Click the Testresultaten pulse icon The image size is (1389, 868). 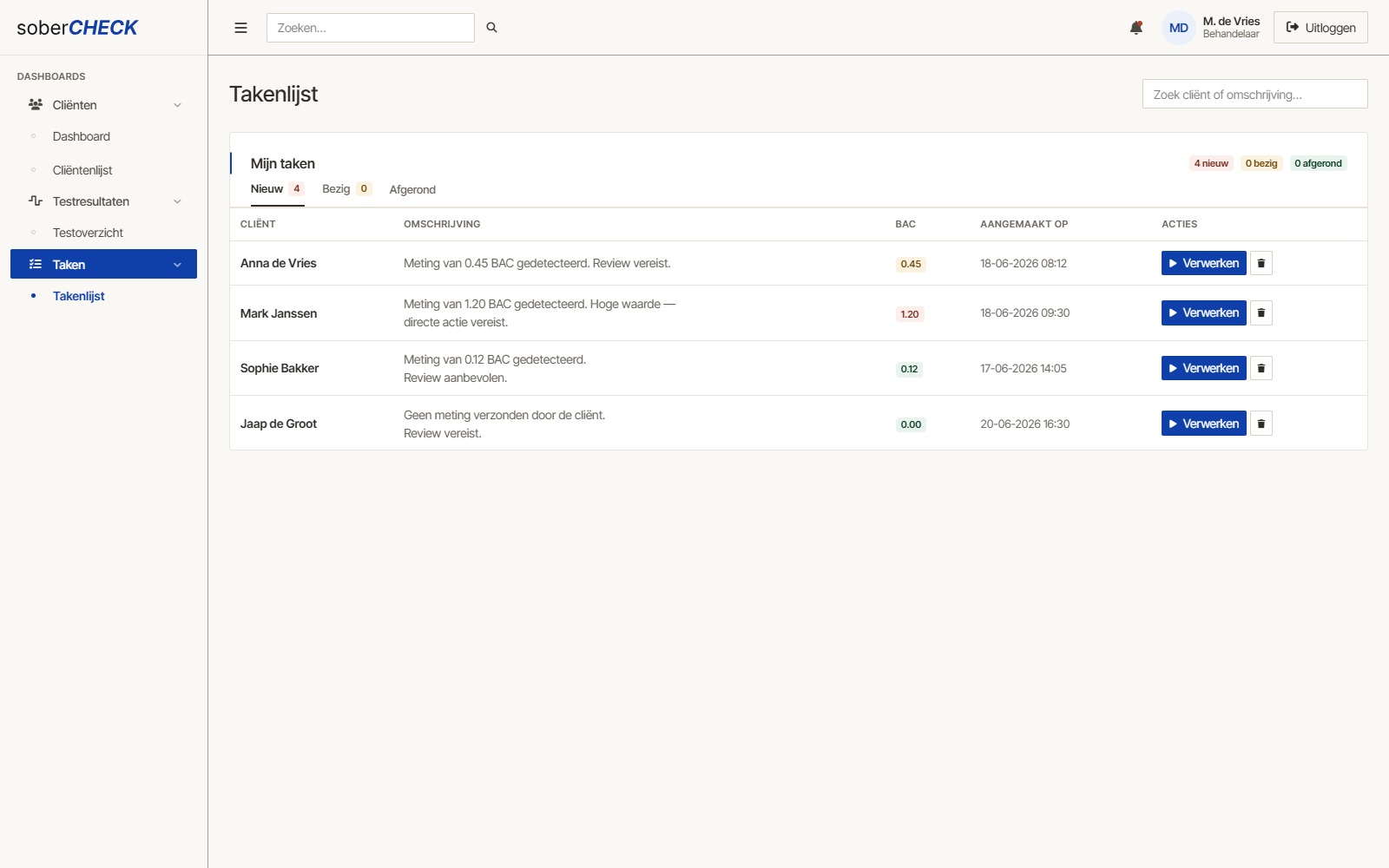[36, 201]
